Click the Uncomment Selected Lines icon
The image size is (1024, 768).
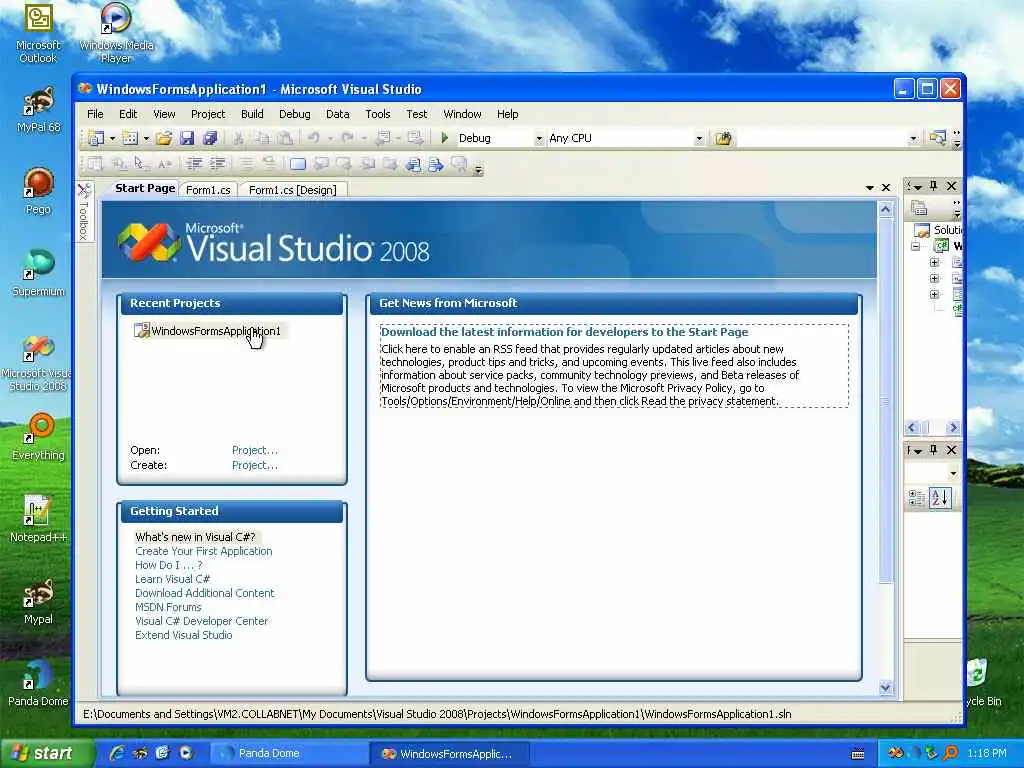coord(269,164)
